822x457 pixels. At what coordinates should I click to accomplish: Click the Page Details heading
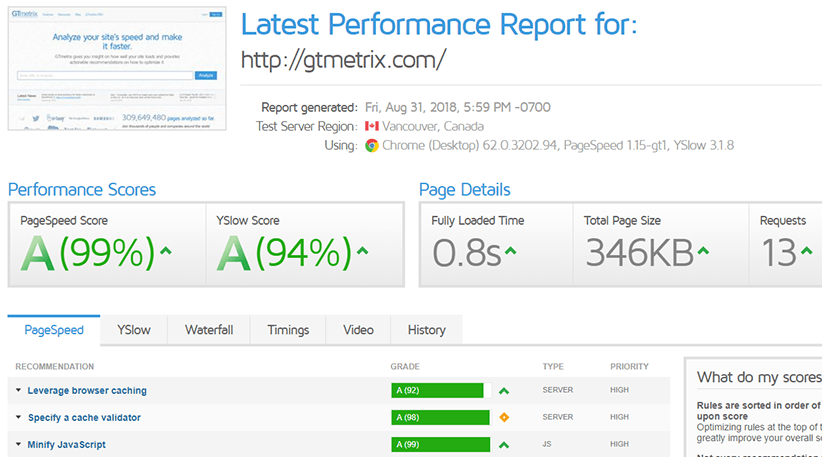464,190
